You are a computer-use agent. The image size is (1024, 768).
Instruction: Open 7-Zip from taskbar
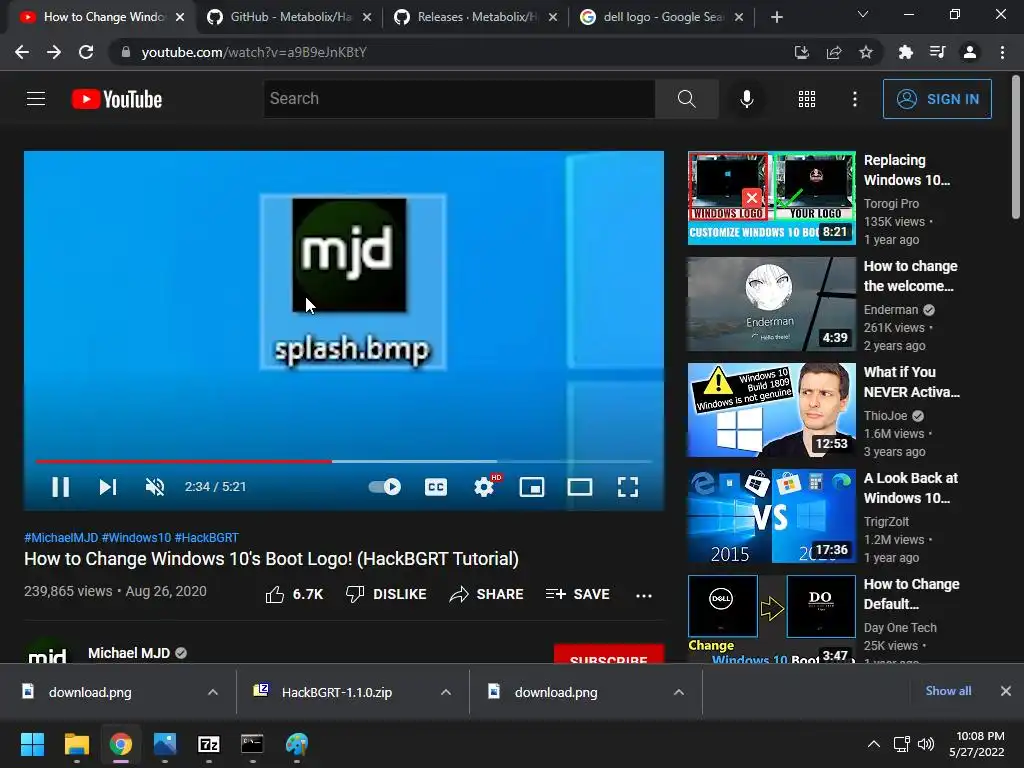click(209, 744)
